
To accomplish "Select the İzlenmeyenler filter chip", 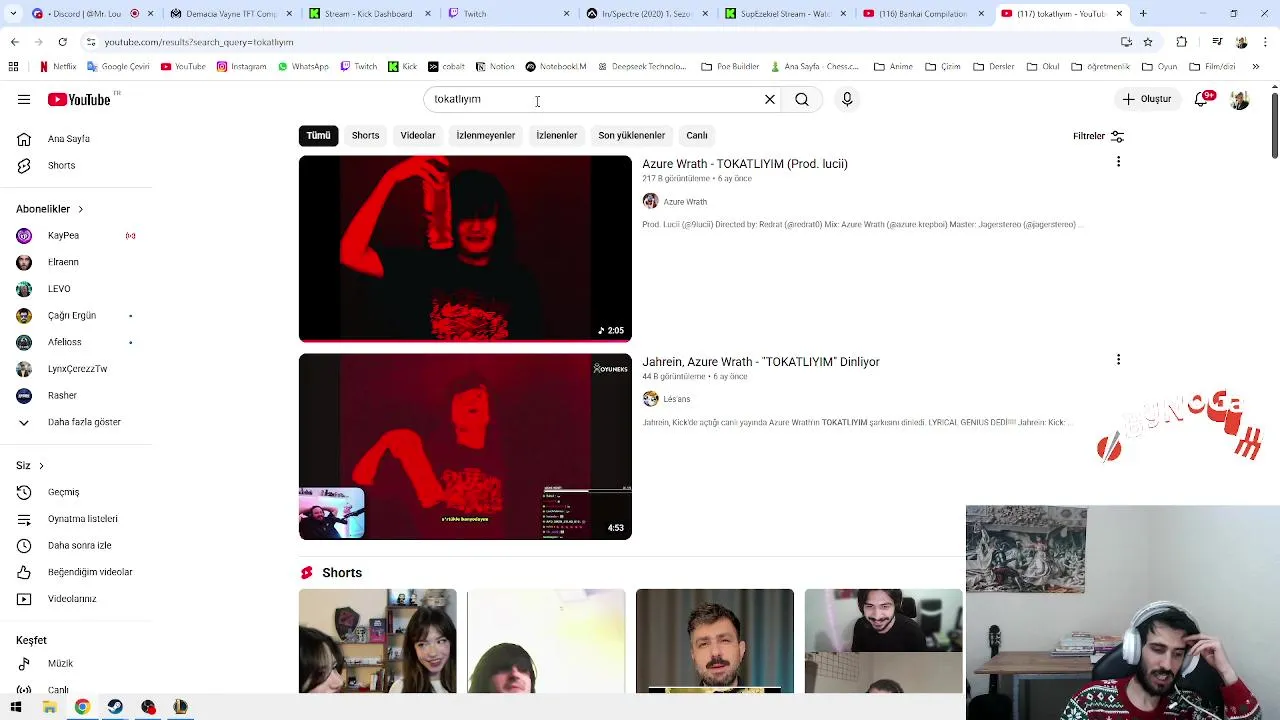I will 485,135.
